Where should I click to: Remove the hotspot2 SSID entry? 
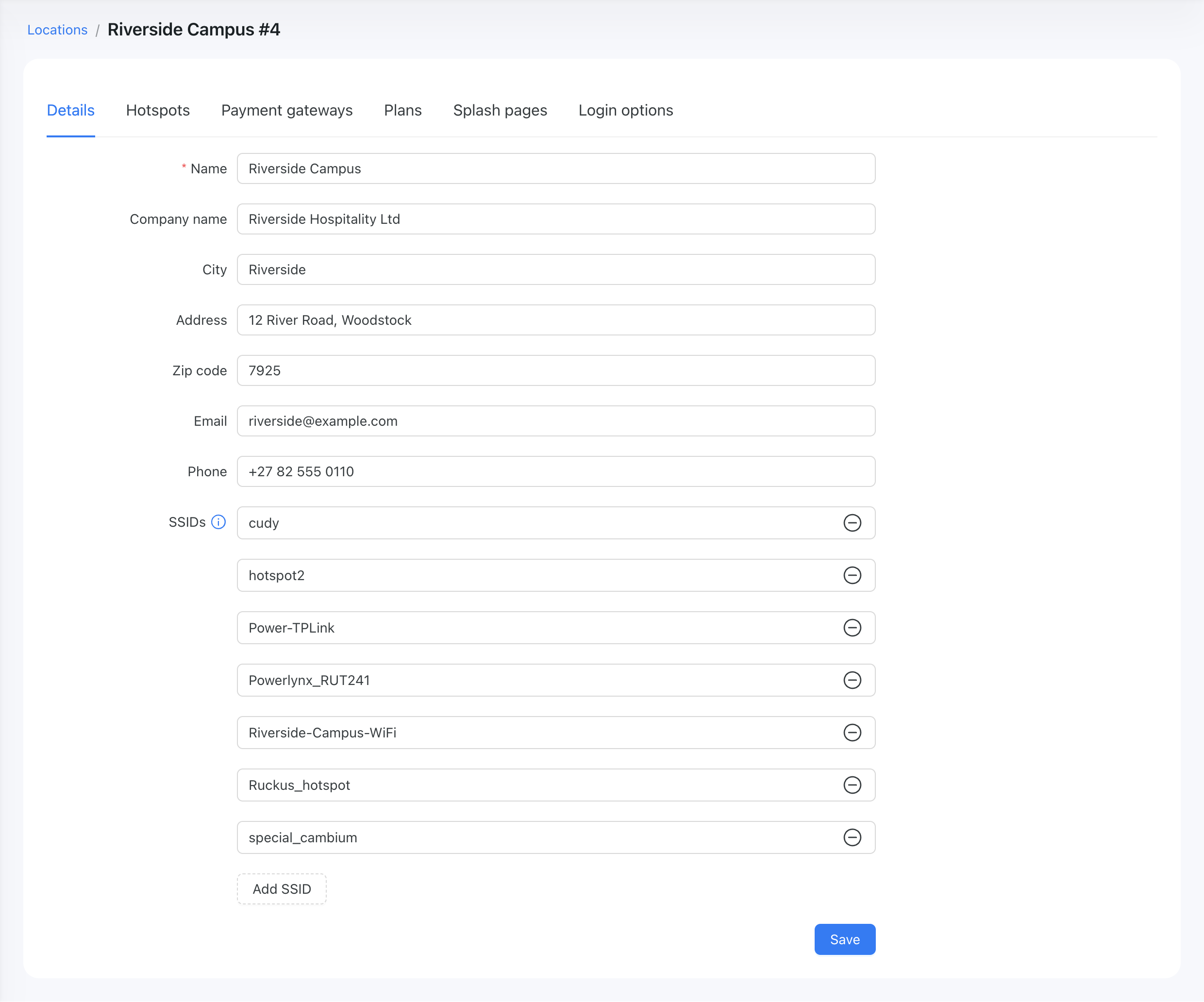[x=852, y=575]
